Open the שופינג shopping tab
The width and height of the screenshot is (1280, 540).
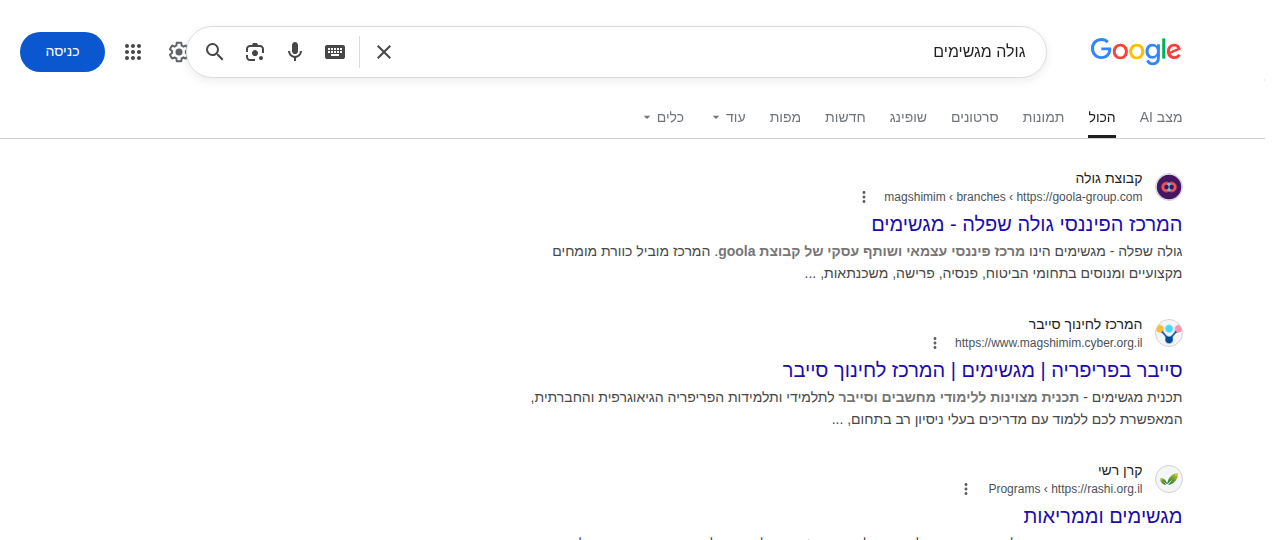point(908,117)
